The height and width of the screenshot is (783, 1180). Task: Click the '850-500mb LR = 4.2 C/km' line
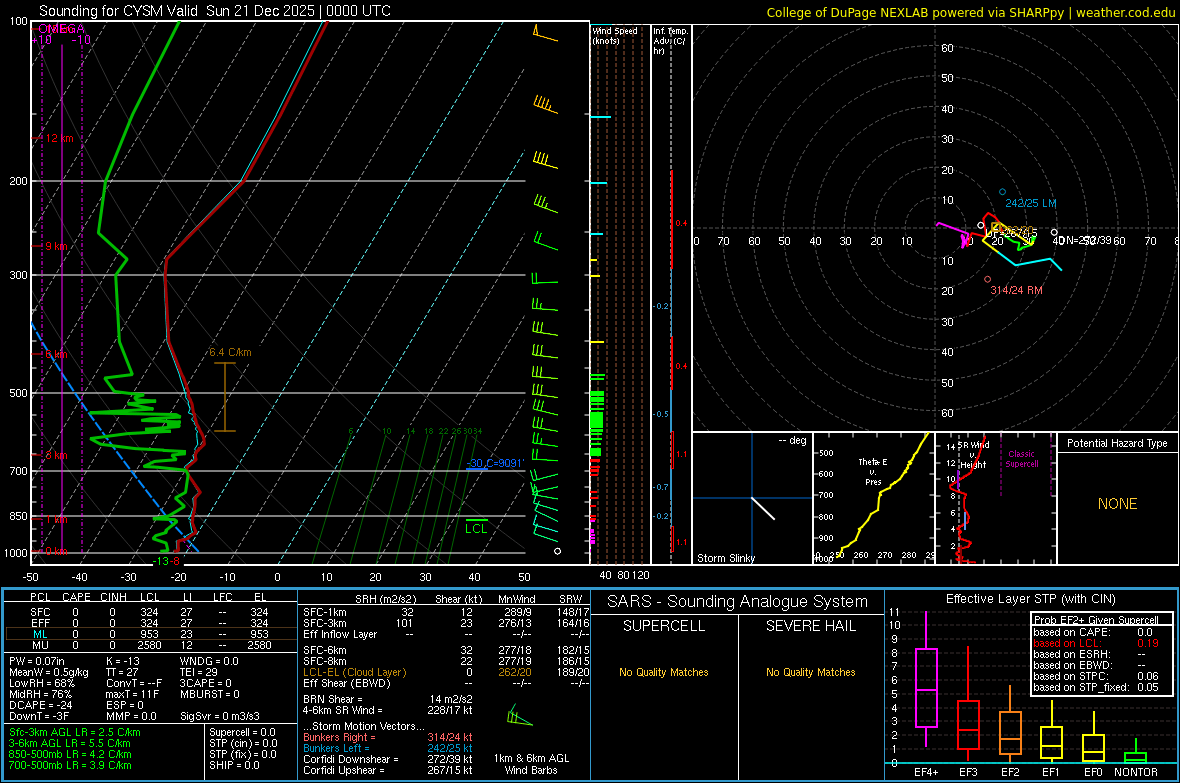(x=70, y=754)
